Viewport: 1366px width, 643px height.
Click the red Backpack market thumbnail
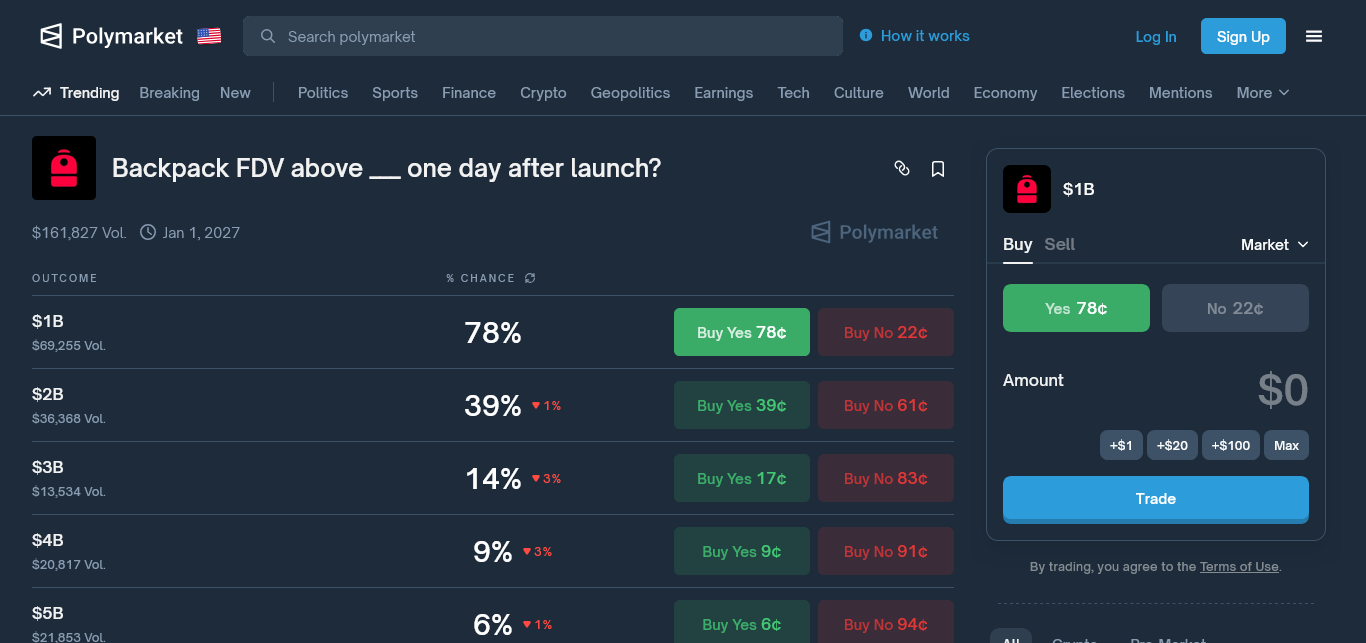[x=64, y=168]
